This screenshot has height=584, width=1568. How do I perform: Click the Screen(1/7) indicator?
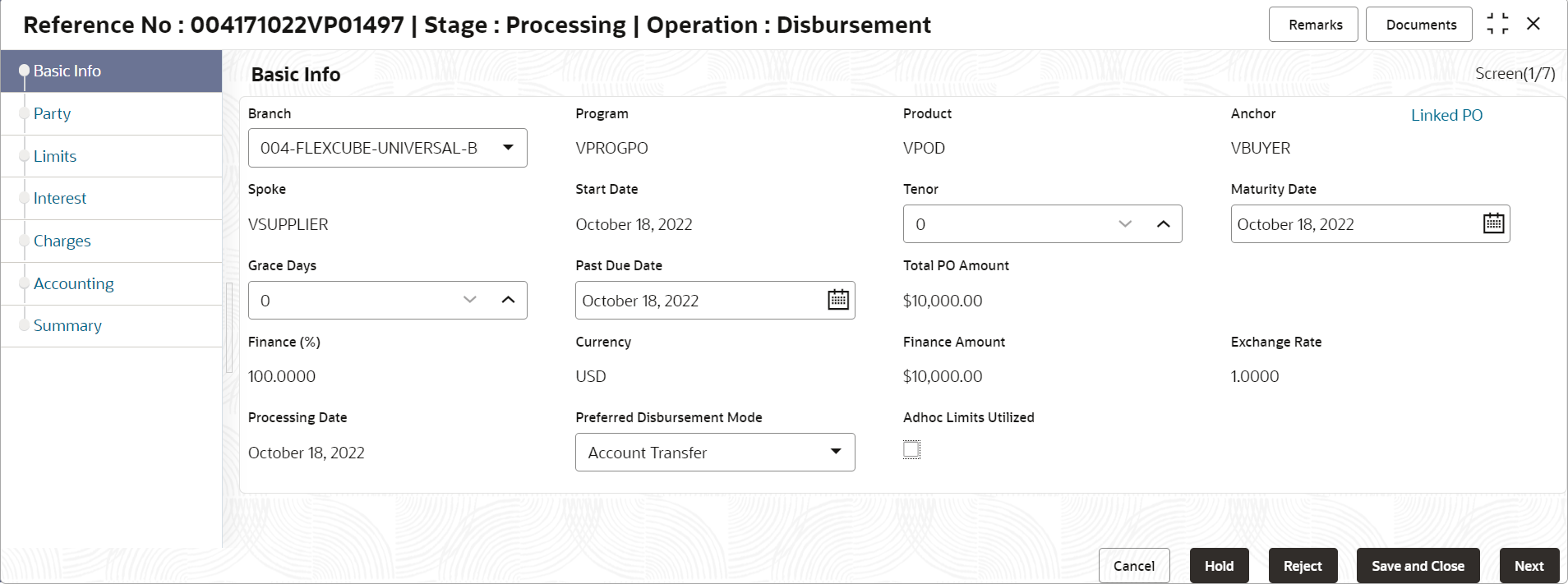[x=1515, y=74]
